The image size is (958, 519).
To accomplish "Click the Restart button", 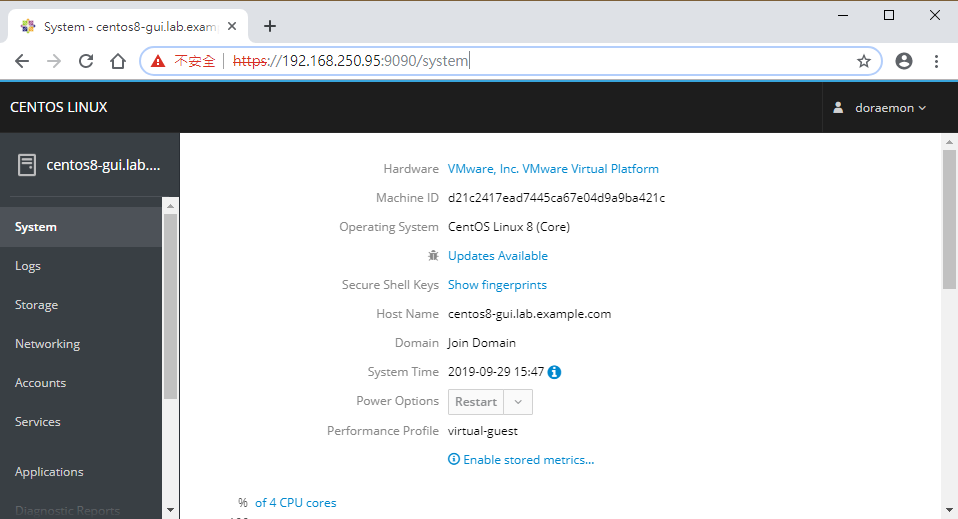I will pos(476,402).
